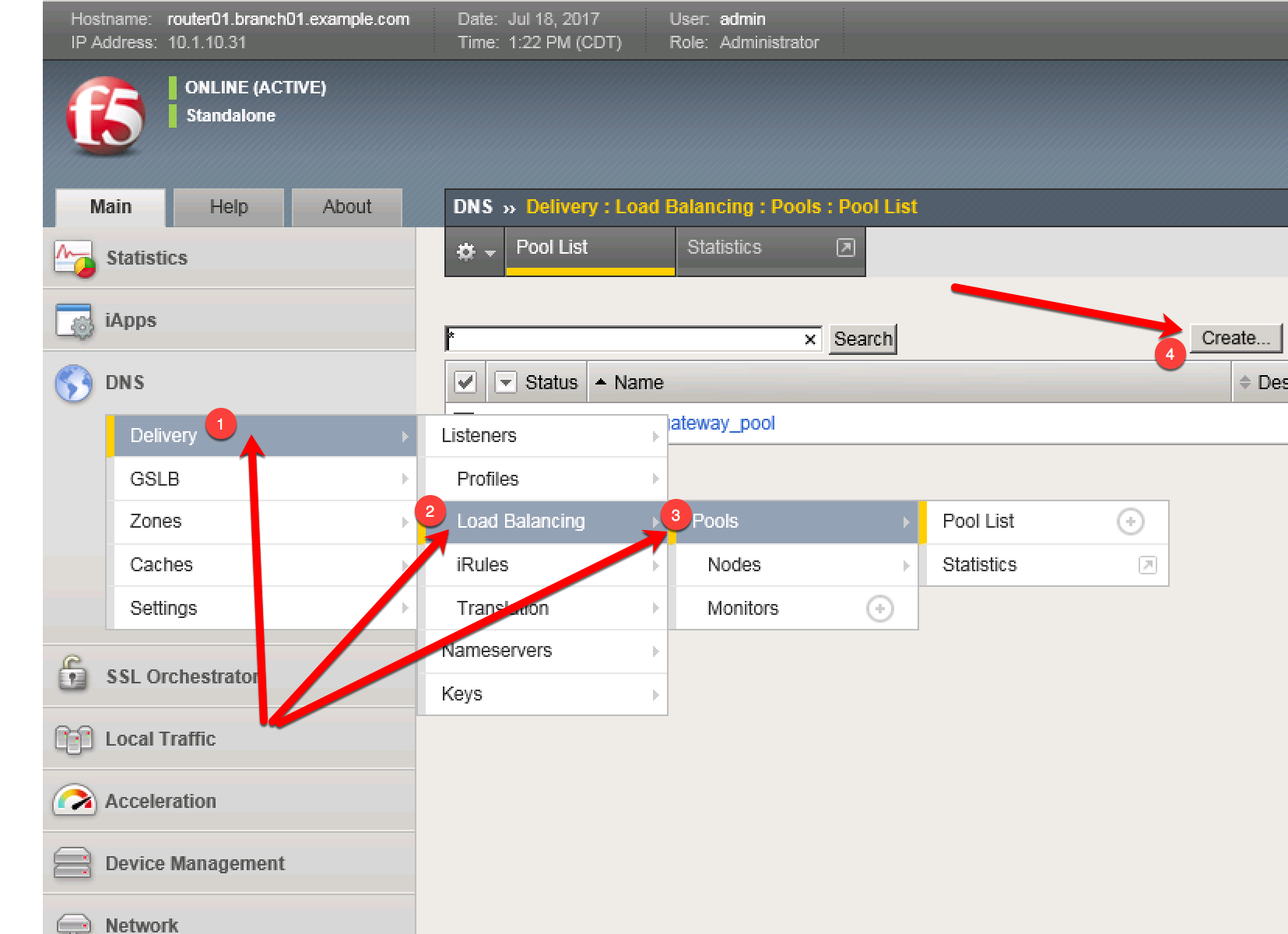Open the Acceleration section
Screen dimensions: 1288x934
click(x=229, y=801)
